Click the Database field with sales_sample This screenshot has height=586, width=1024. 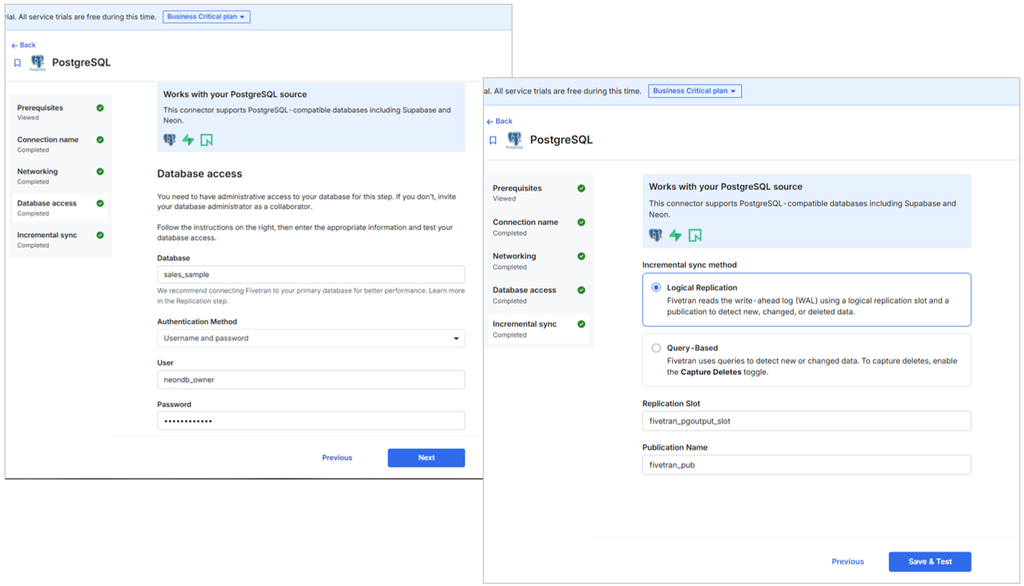pos(311,274)
